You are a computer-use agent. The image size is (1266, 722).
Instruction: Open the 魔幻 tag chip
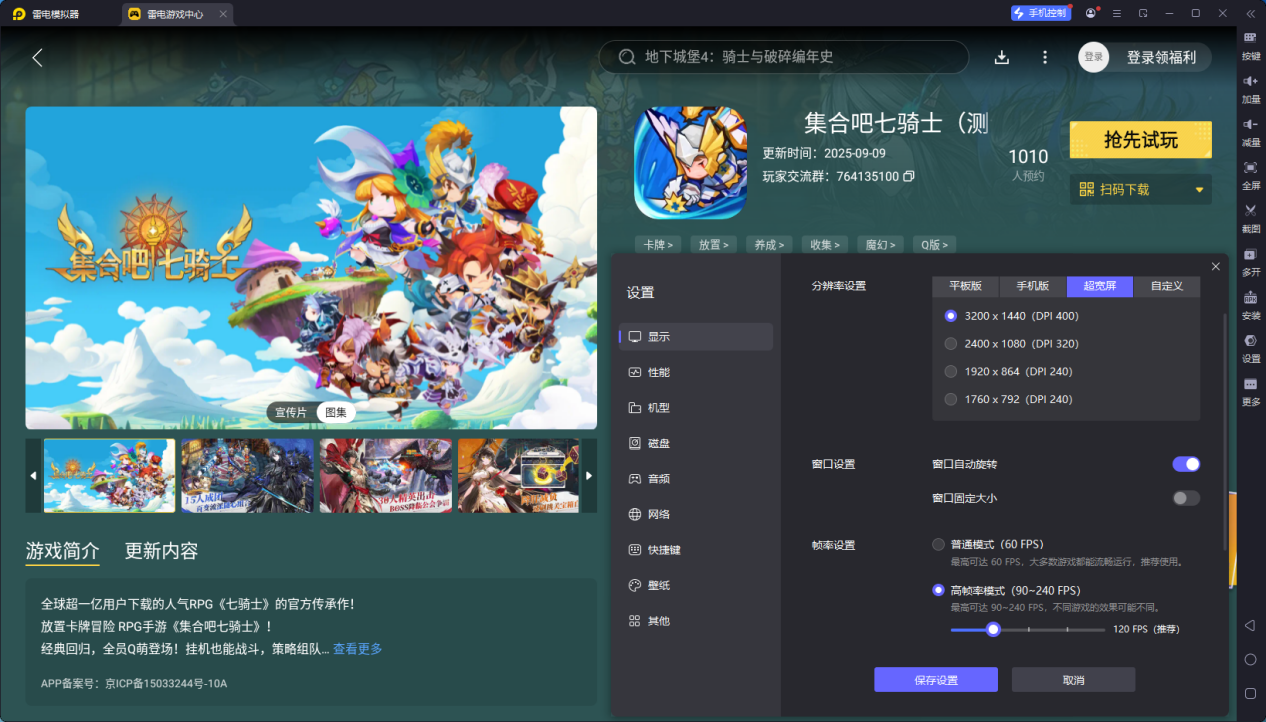point(881,244)
